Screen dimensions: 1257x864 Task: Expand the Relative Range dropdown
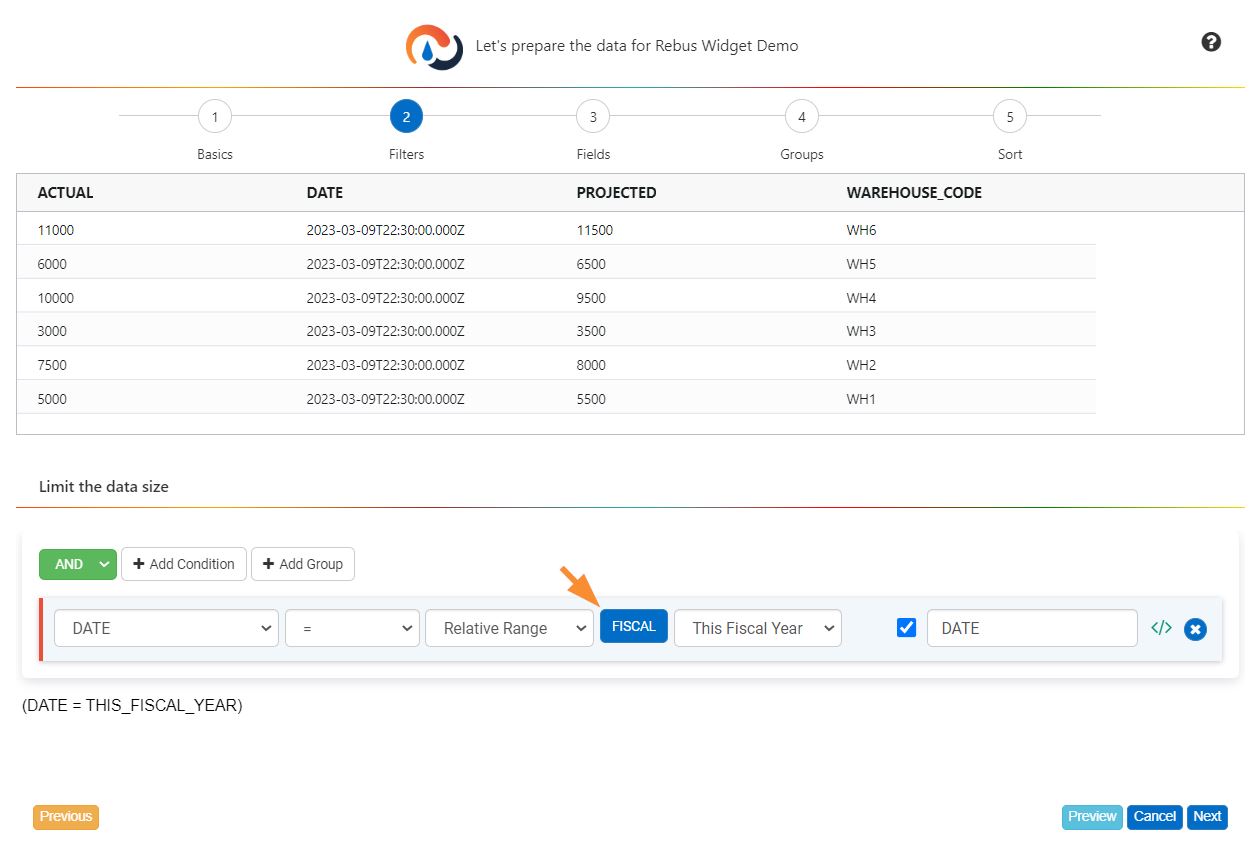(509, 628)
